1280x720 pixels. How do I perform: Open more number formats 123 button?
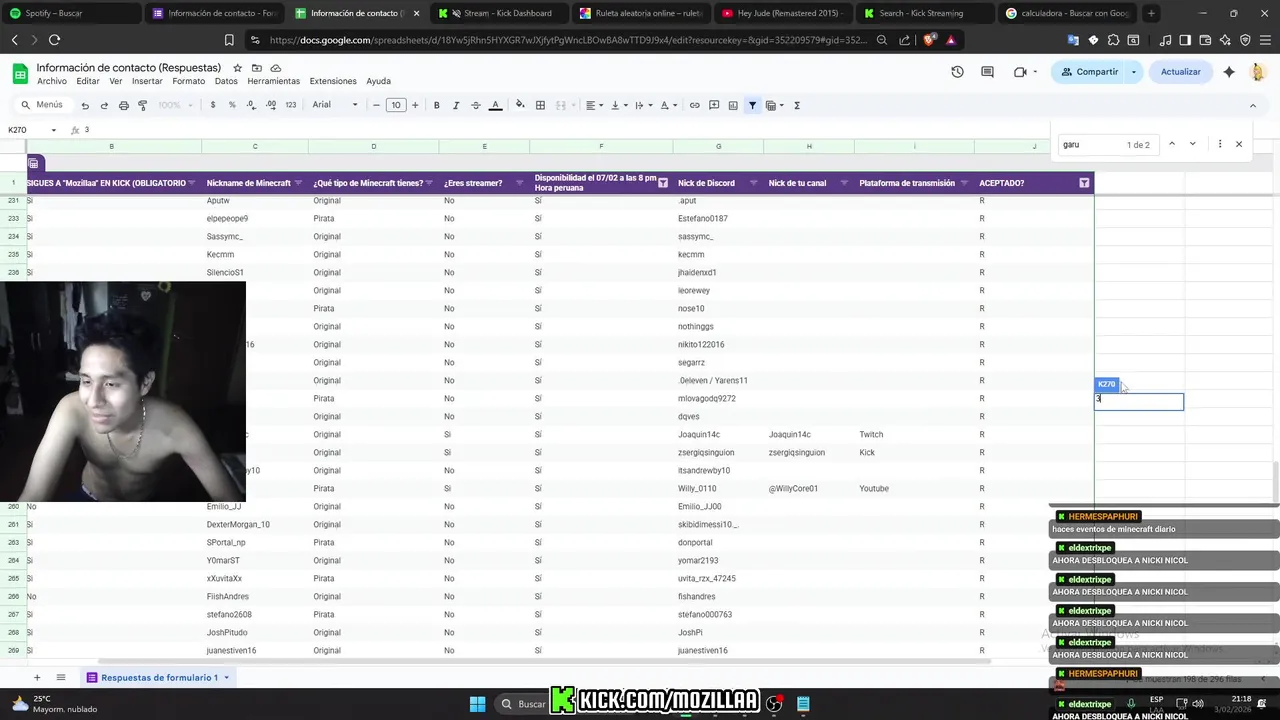[x=291, y=105]
